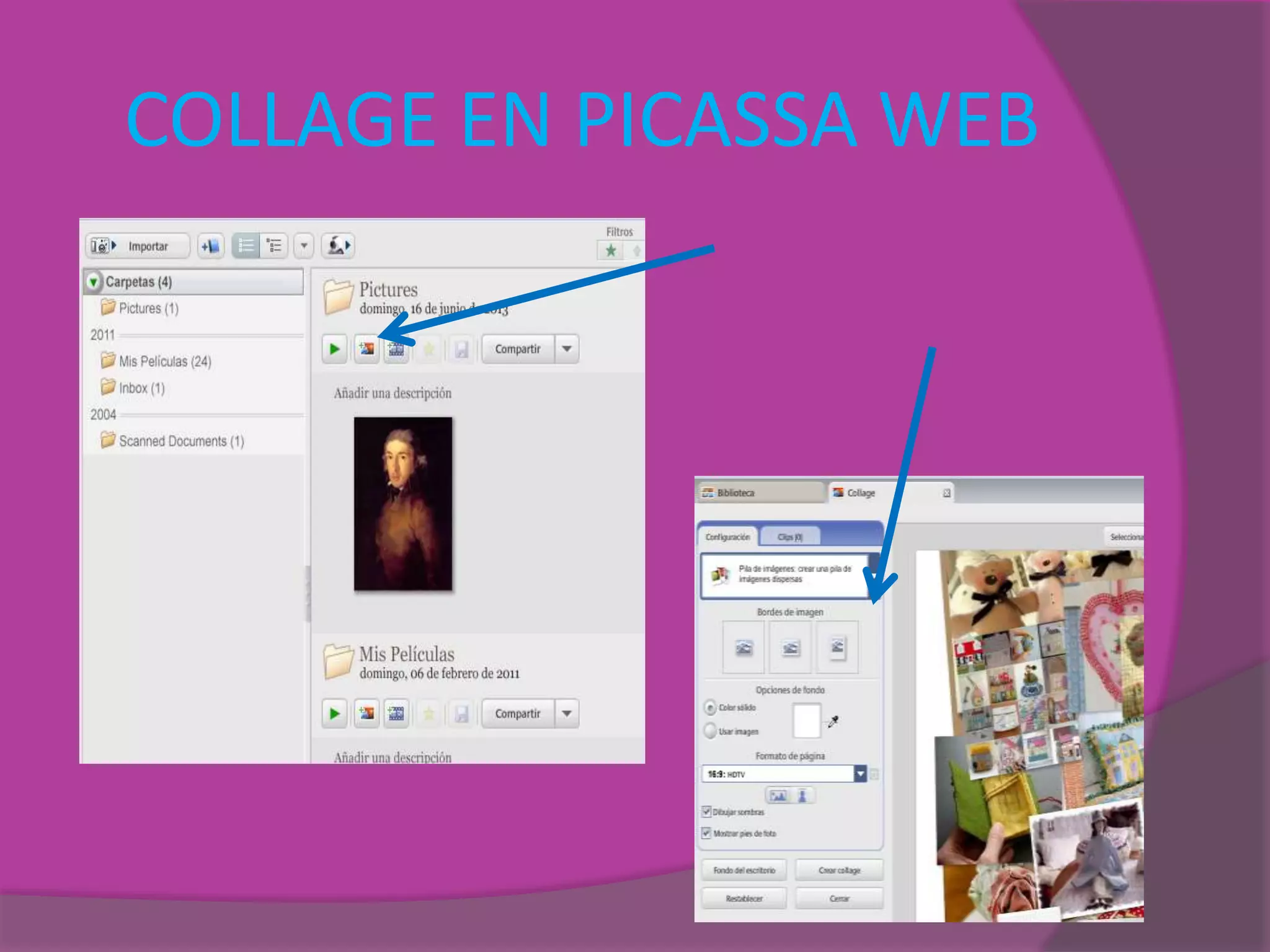Viewport: 1270px width, 952px height.
Task: Toggle the Dibujar sombras checkbox
Action: [x=706, y=811]
